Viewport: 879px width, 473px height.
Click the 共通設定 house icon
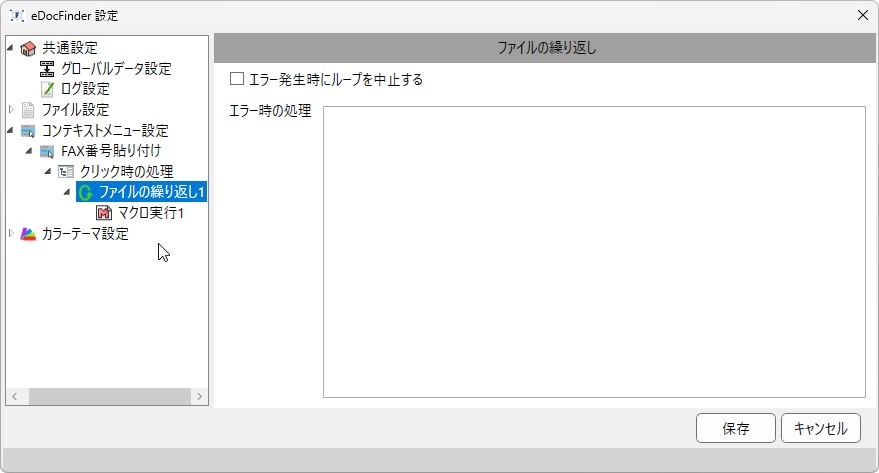click(x=28, y=49)
